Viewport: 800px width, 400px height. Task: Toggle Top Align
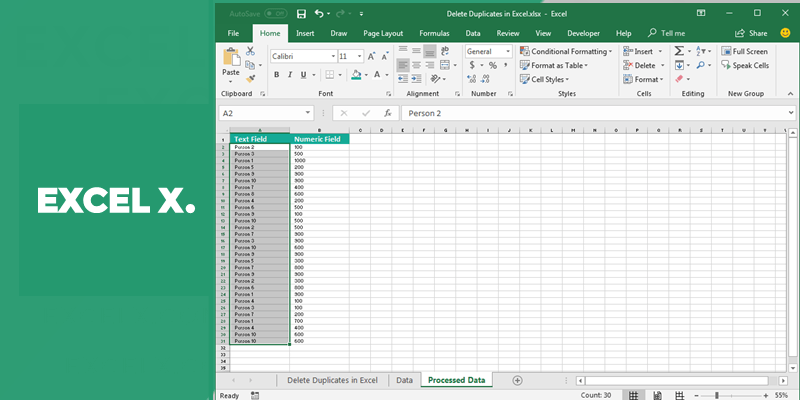tap(403, 51)
